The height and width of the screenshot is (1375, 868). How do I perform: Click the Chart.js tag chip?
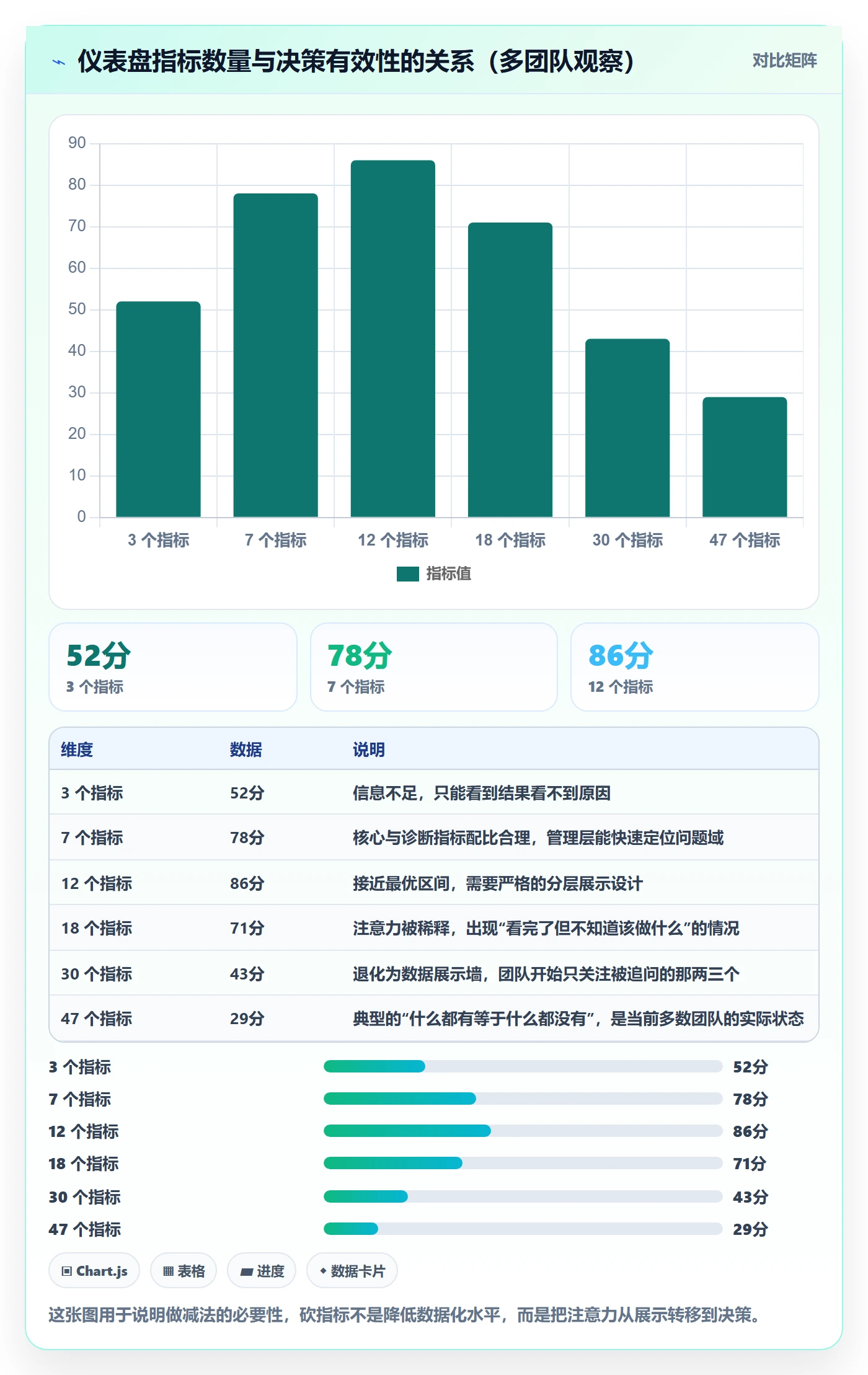94,1271
